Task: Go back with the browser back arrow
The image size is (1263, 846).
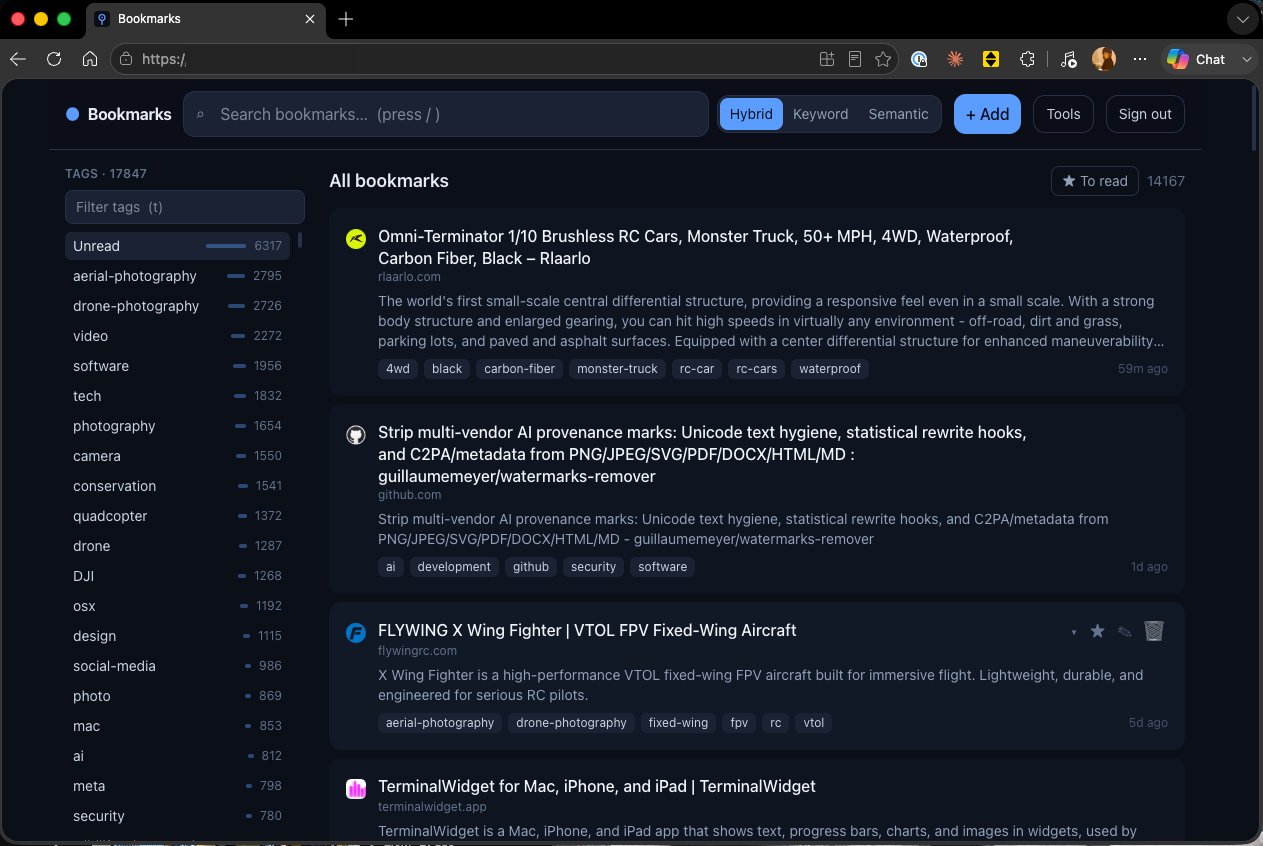Action: 17,59
